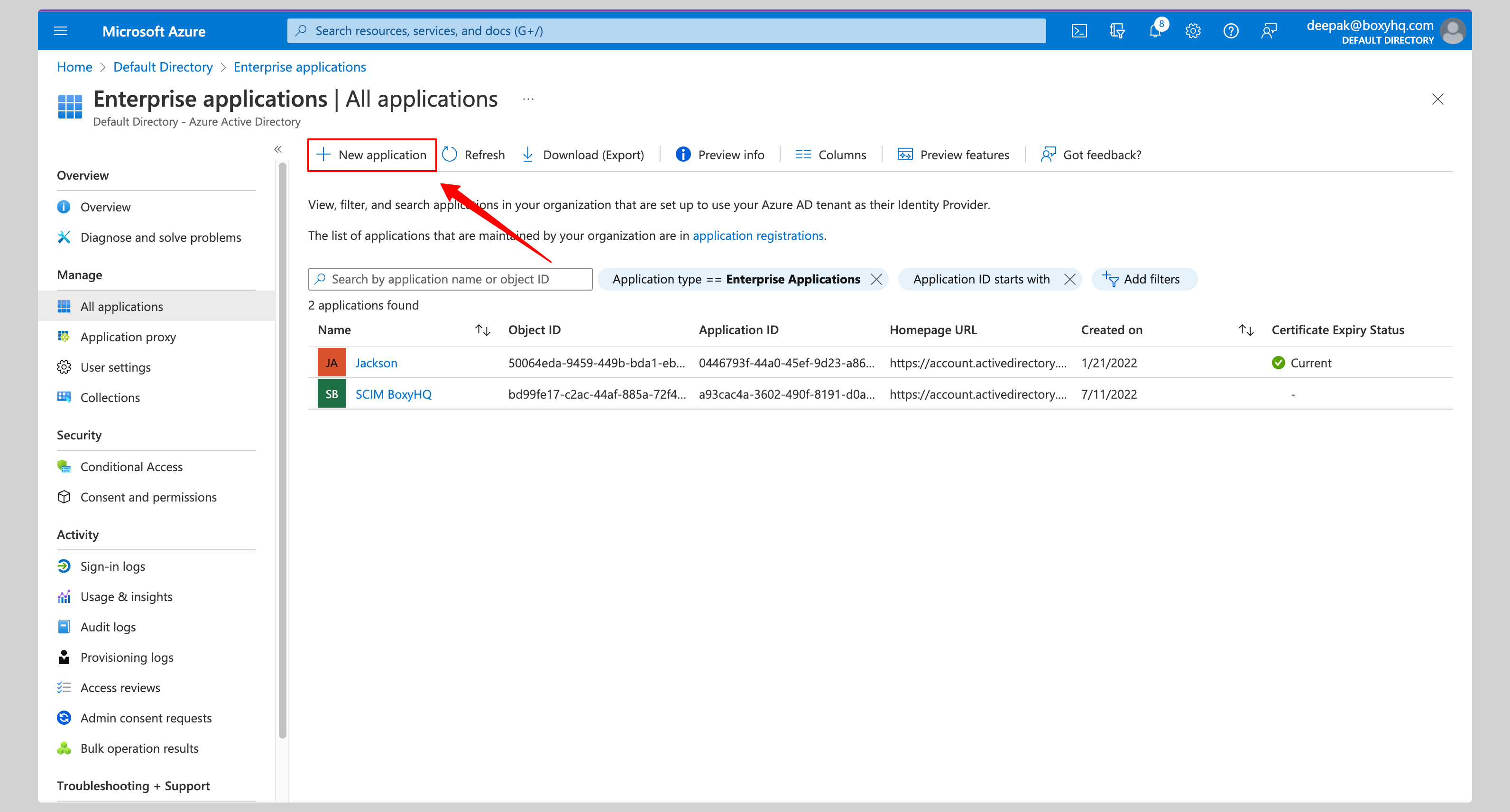1510x812 pixels.
Task: Open the portal settings gear
Action: [1192, 30]
